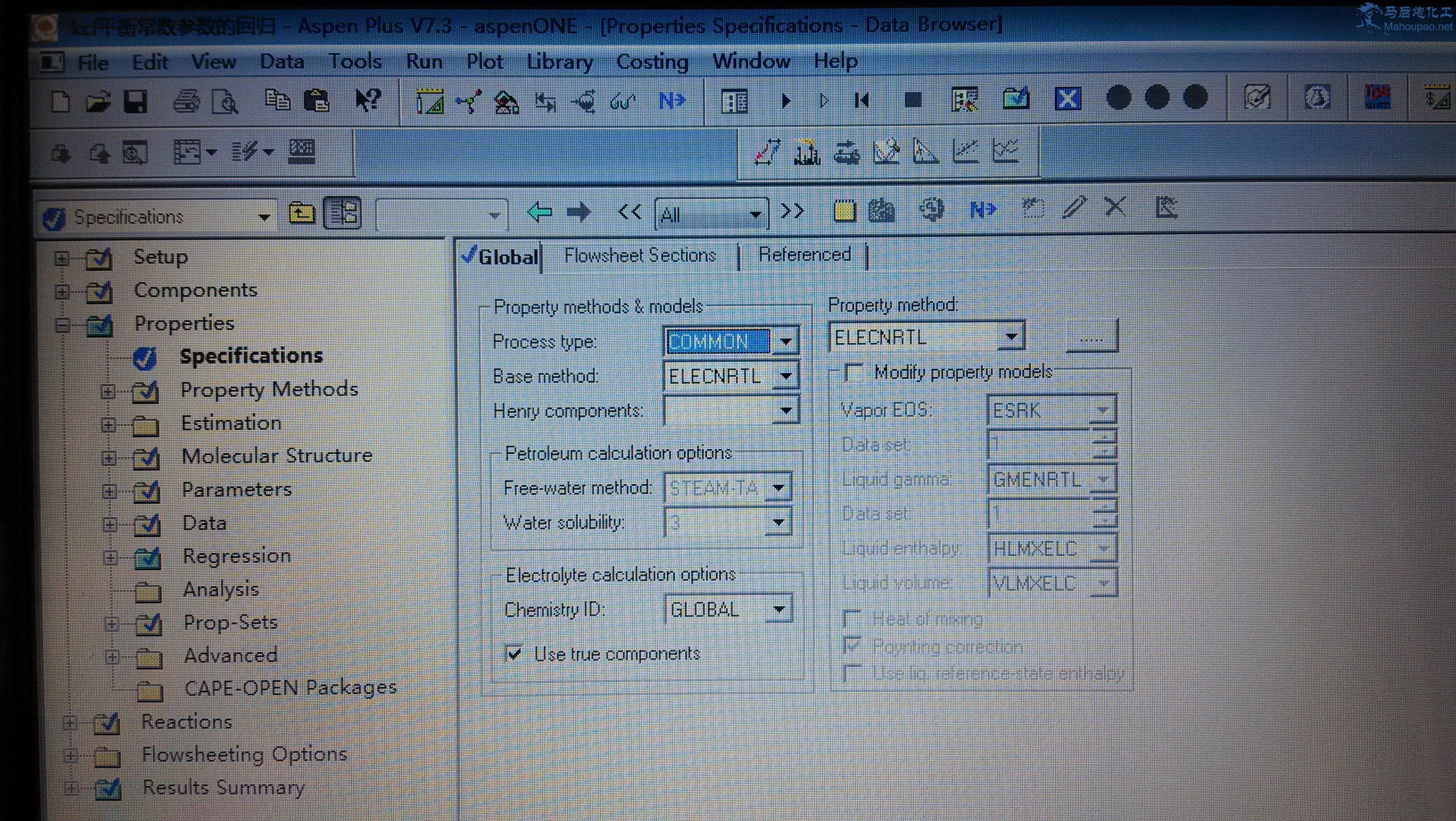Image resolution: width=1456 pixels, height=821 pixels.
Task: Go forward with the right arrow
Action: pos(579,212)
